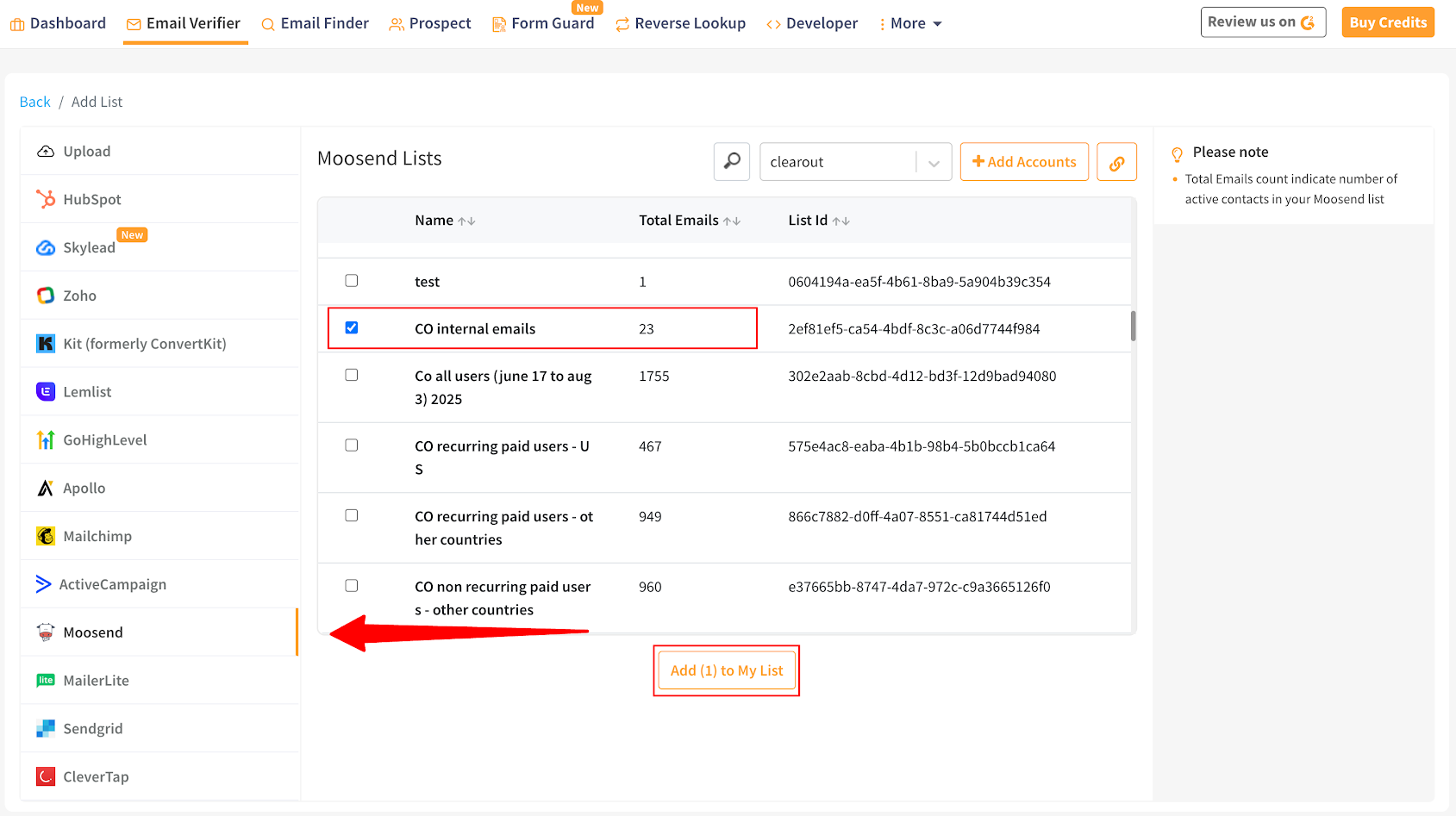Expand the clearout account selector dropdown
Viewport: 1456px width, 816px height.
pyautogui.click(x=934, y=161)
